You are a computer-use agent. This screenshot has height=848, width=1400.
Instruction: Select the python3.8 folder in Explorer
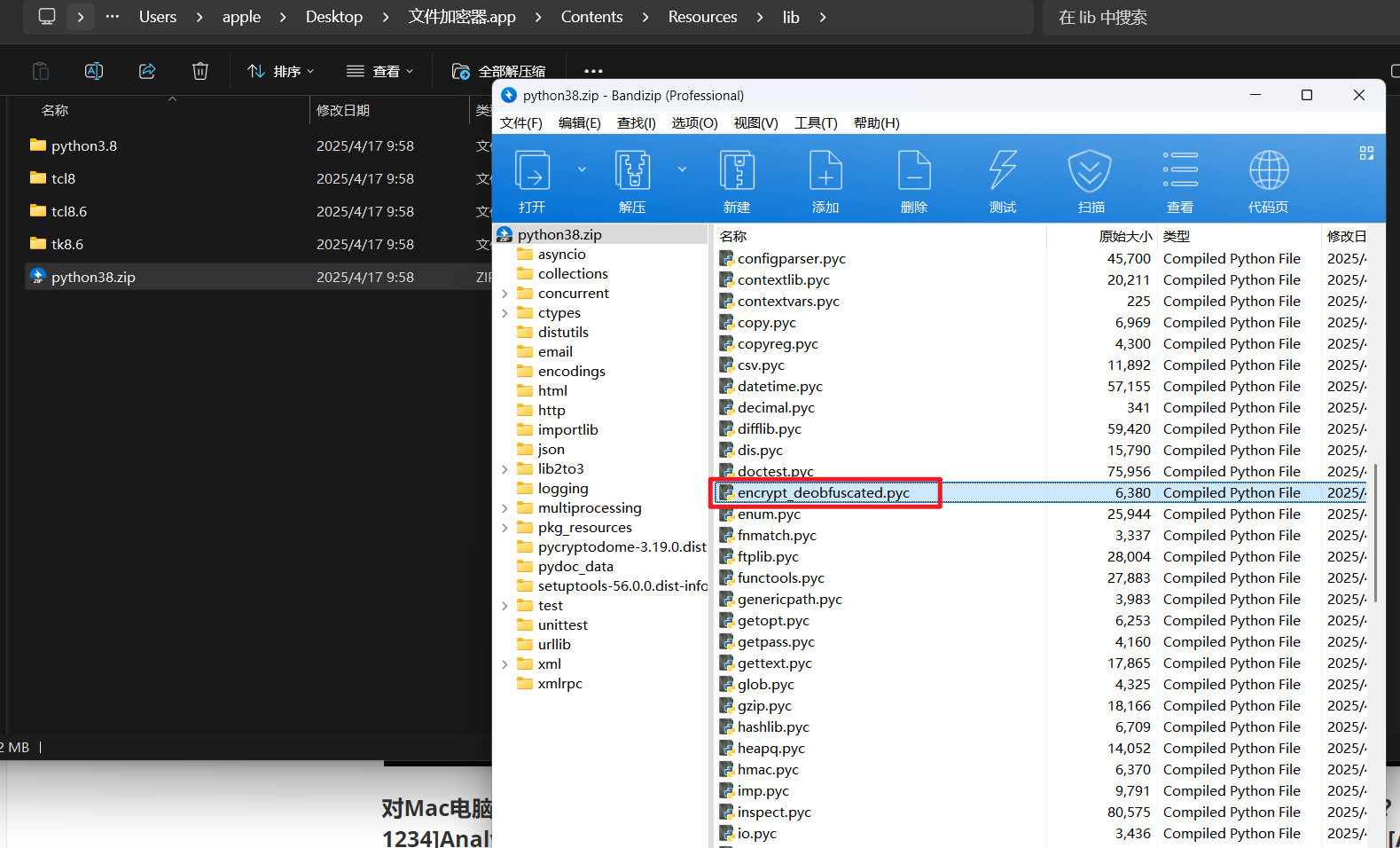[84, 145]
